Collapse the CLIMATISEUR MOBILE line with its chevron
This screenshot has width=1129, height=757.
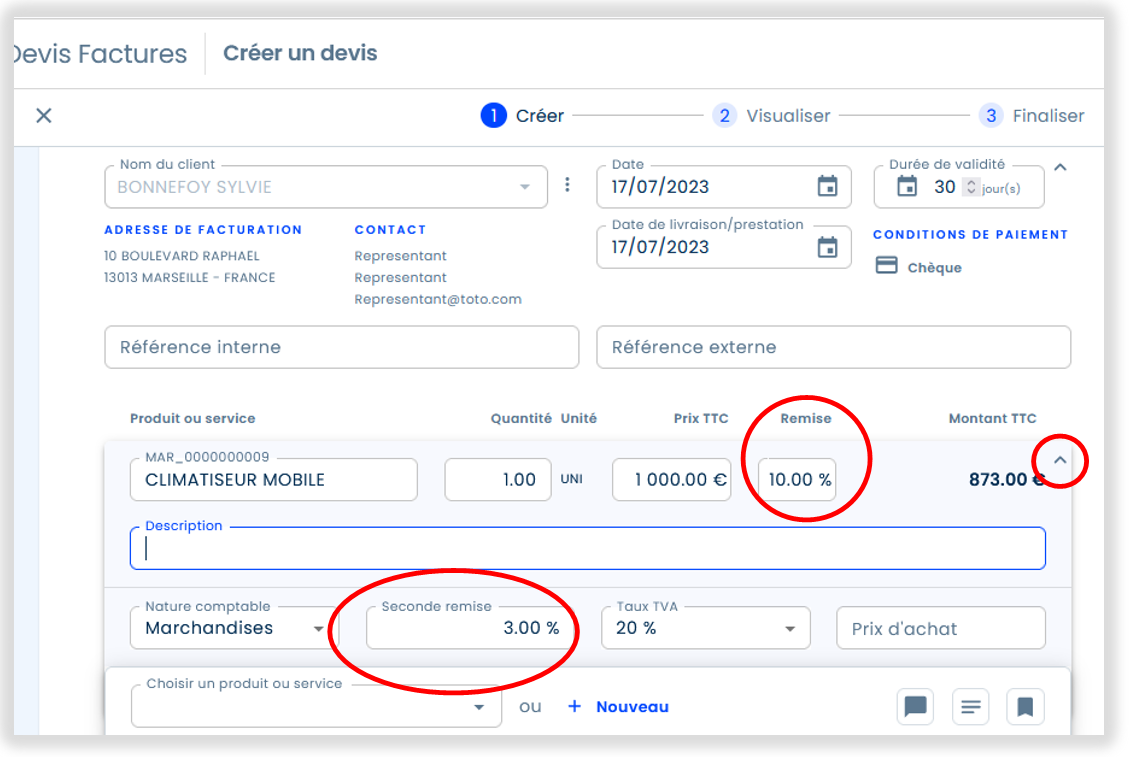(x=1060, y=461)
